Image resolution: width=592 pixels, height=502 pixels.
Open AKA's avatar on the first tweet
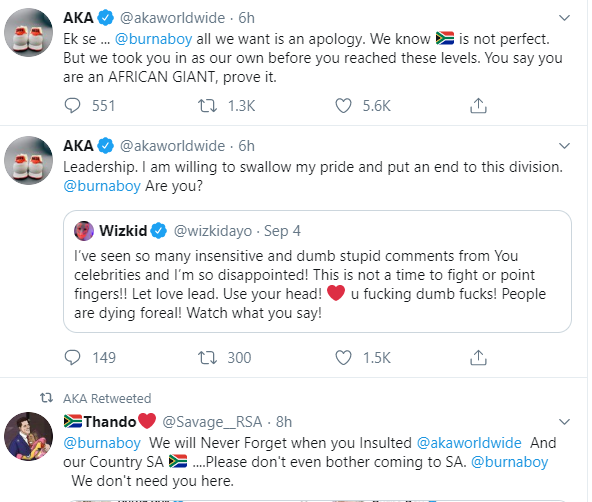point(28,32)
